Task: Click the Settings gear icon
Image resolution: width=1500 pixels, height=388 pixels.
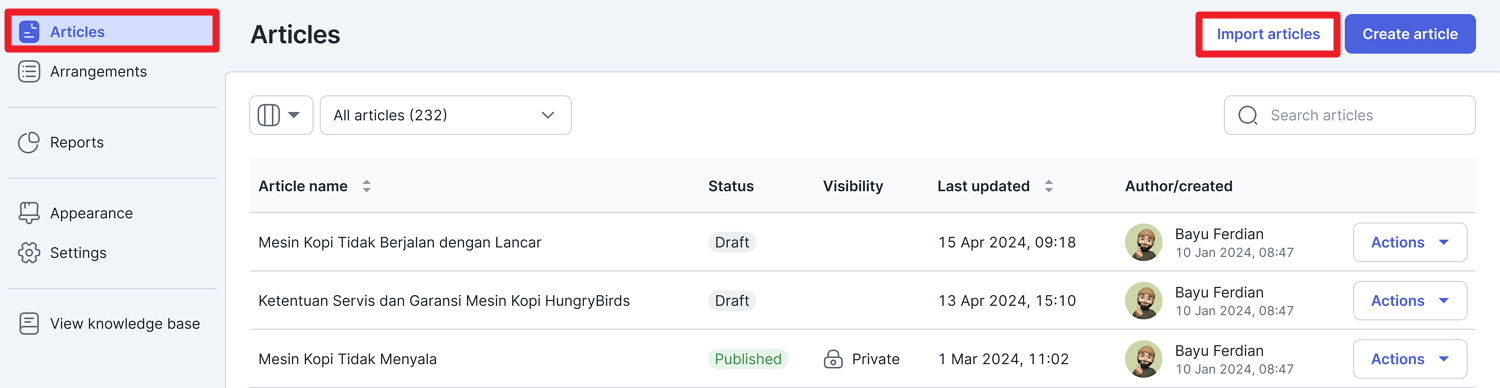Action: (x=29, y=253)
